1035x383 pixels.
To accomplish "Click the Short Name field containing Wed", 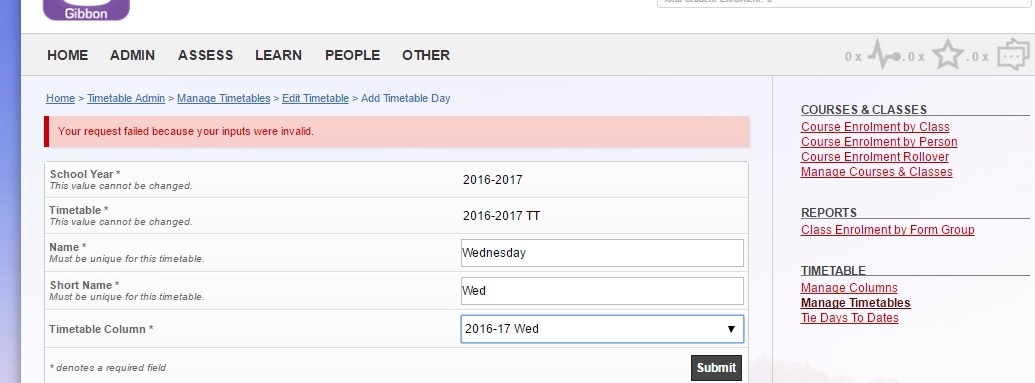I will (x=602, y=291).
